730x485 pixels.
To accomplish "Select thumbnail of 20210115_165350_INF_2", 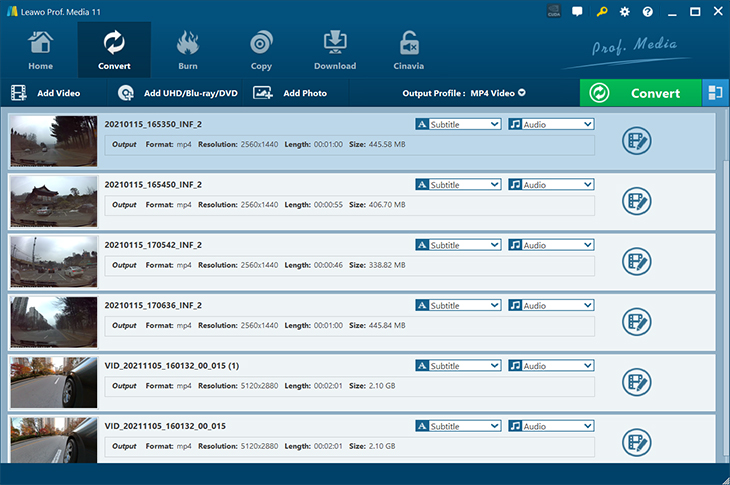I will point(54,141).
